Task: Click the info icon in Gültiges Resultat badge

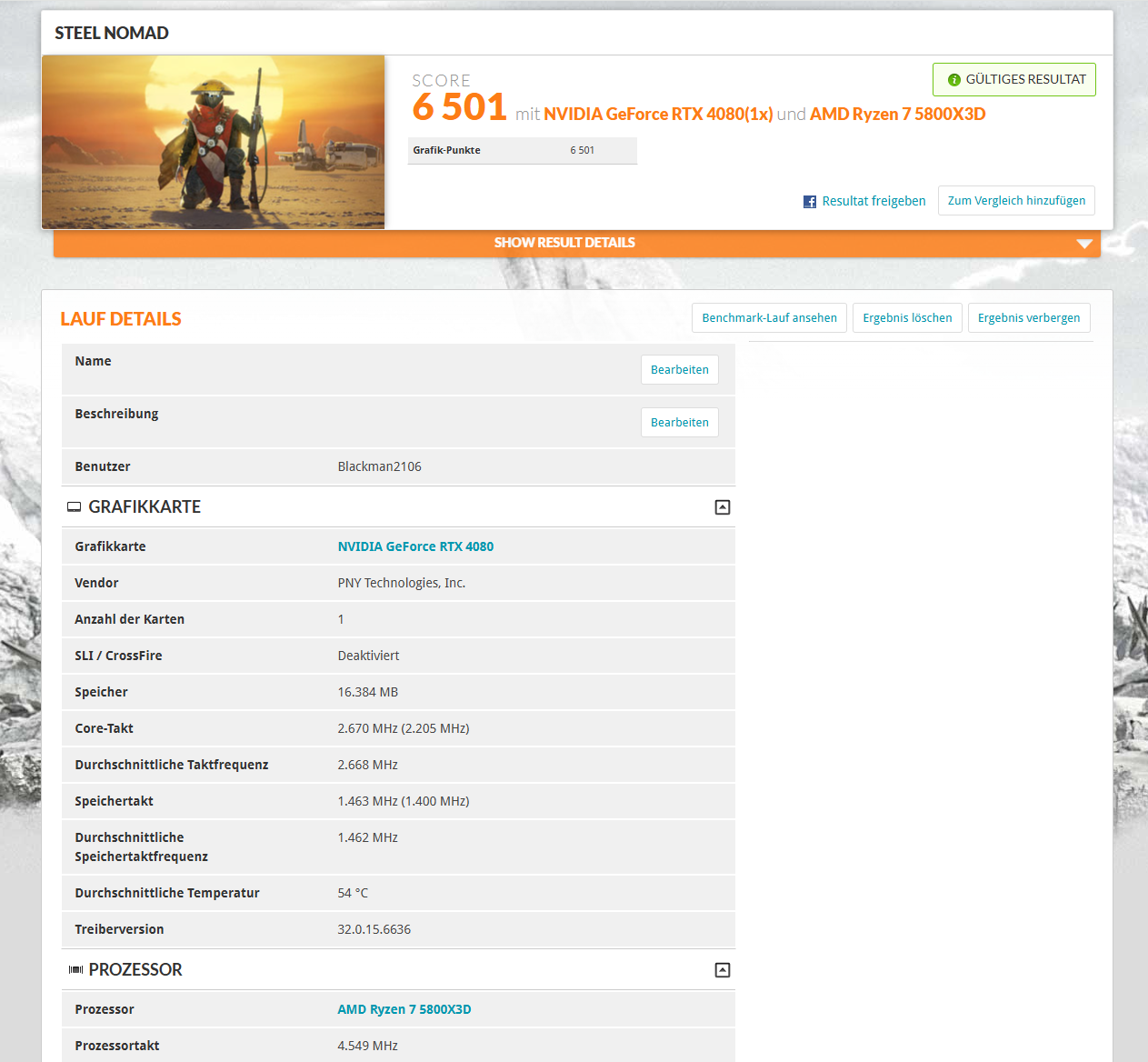Action: pyautogui.click(x=953, y=80)
